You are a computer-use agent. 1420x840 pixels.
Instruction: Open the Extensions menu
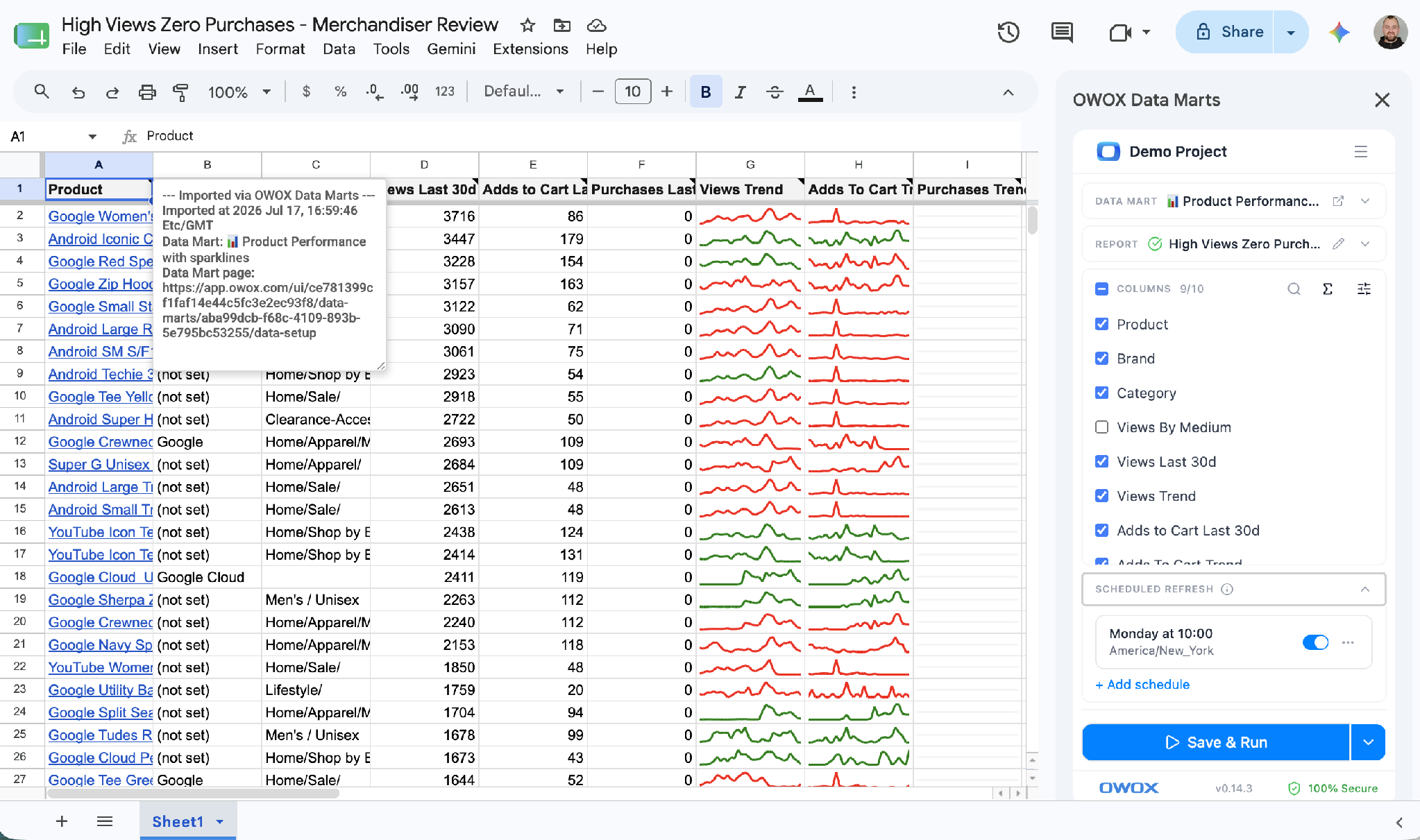click(530, 49)
